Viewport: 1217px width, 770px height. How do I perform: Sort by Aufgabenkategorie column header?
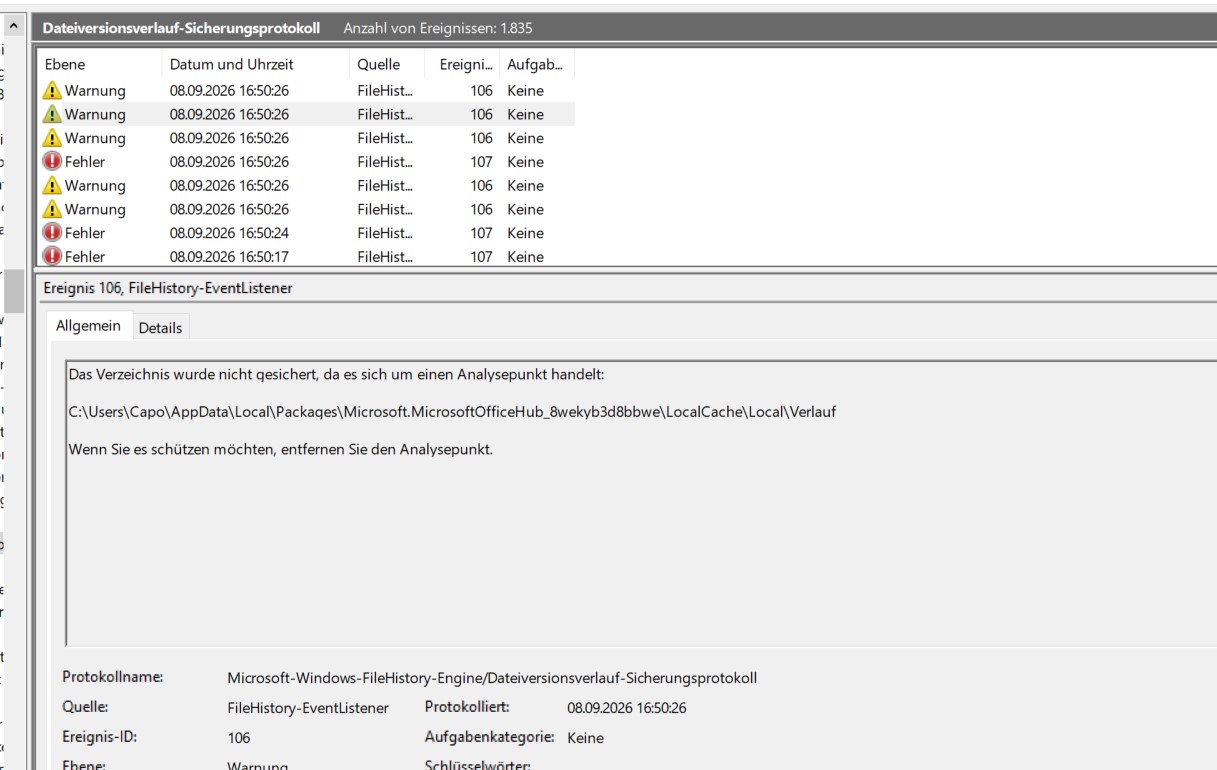click(537, 64)
